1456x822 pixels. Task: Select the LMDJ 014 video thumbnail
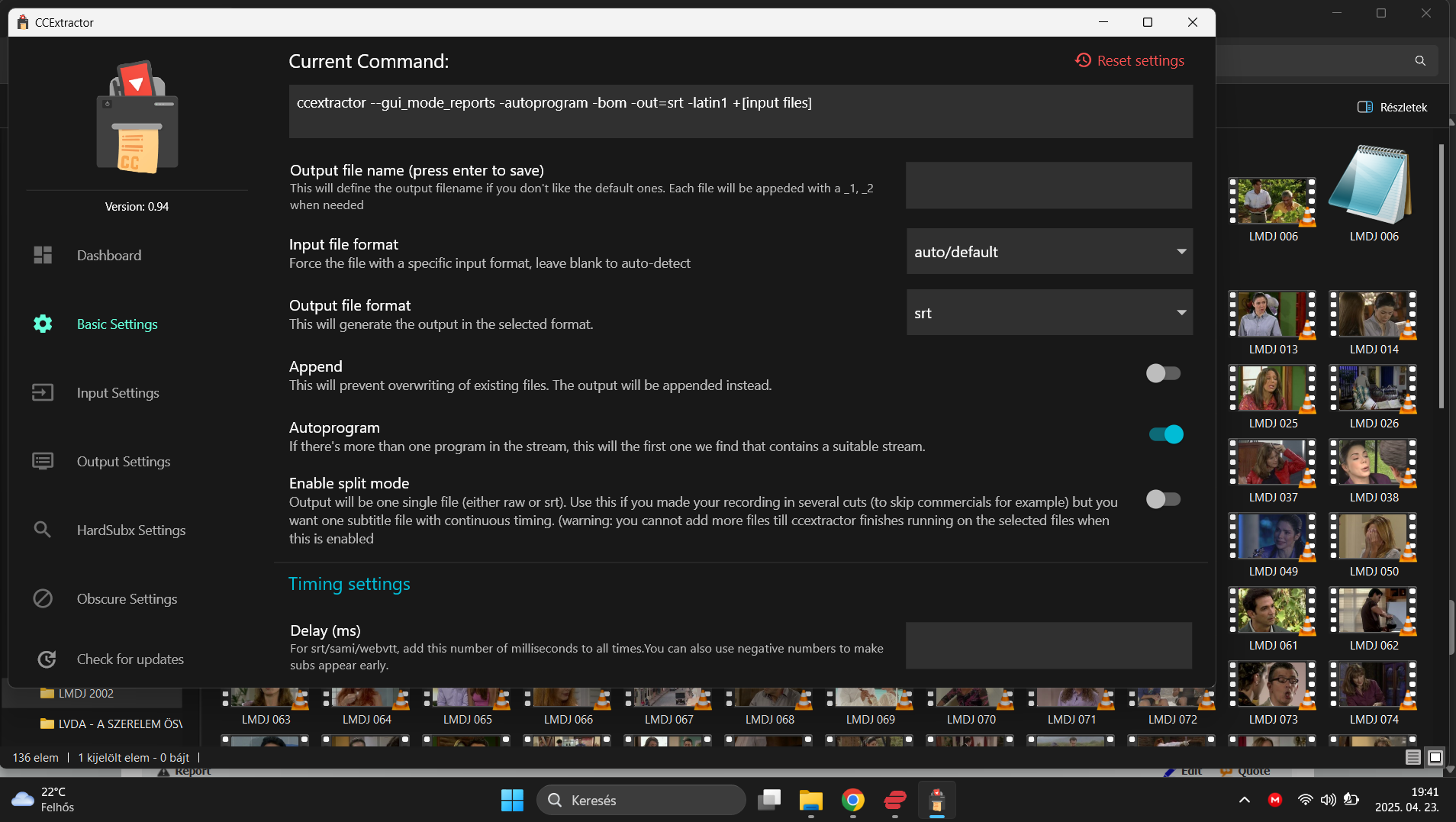(x=1374, y=314)
